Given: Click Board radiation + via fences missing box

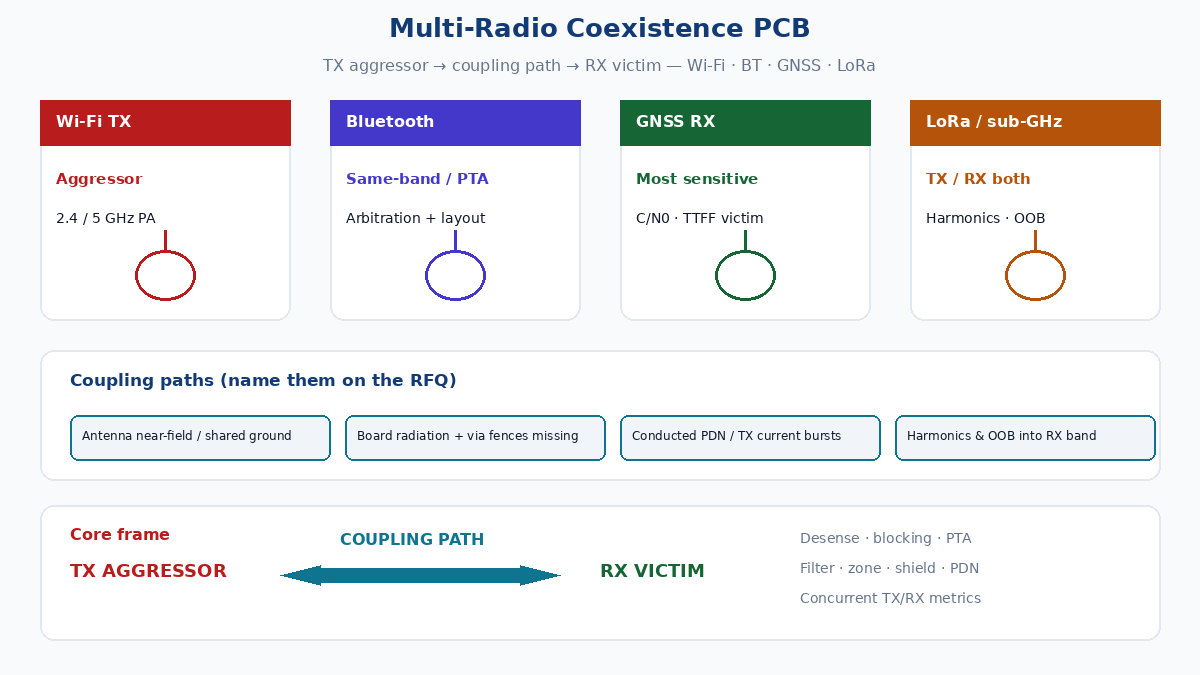Looking at the screenshot, I should 475,438.
